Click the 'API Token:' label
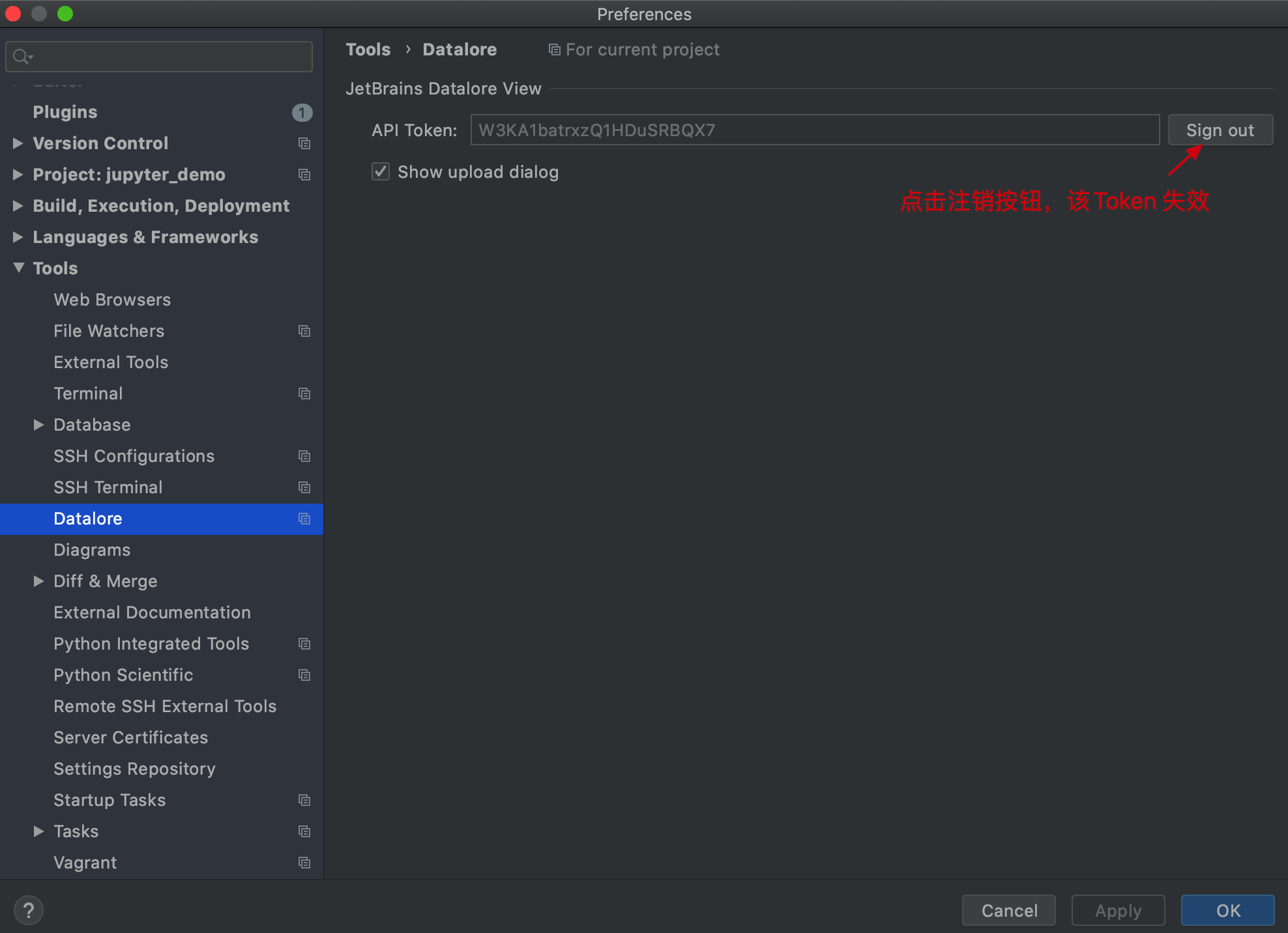 pos(415,130)
